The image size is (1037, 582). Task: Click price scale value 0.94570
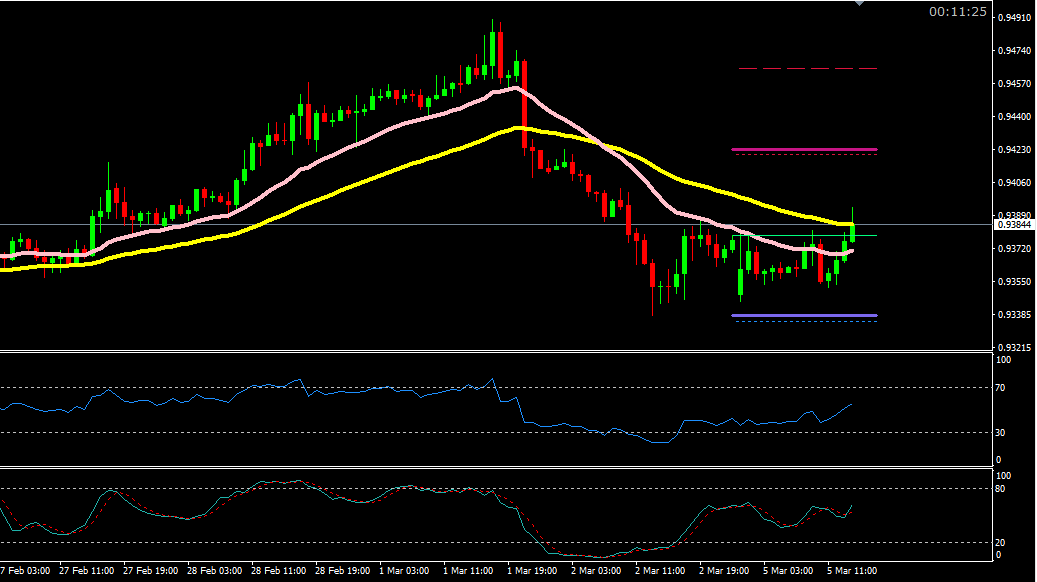[x=1015, y=83]
